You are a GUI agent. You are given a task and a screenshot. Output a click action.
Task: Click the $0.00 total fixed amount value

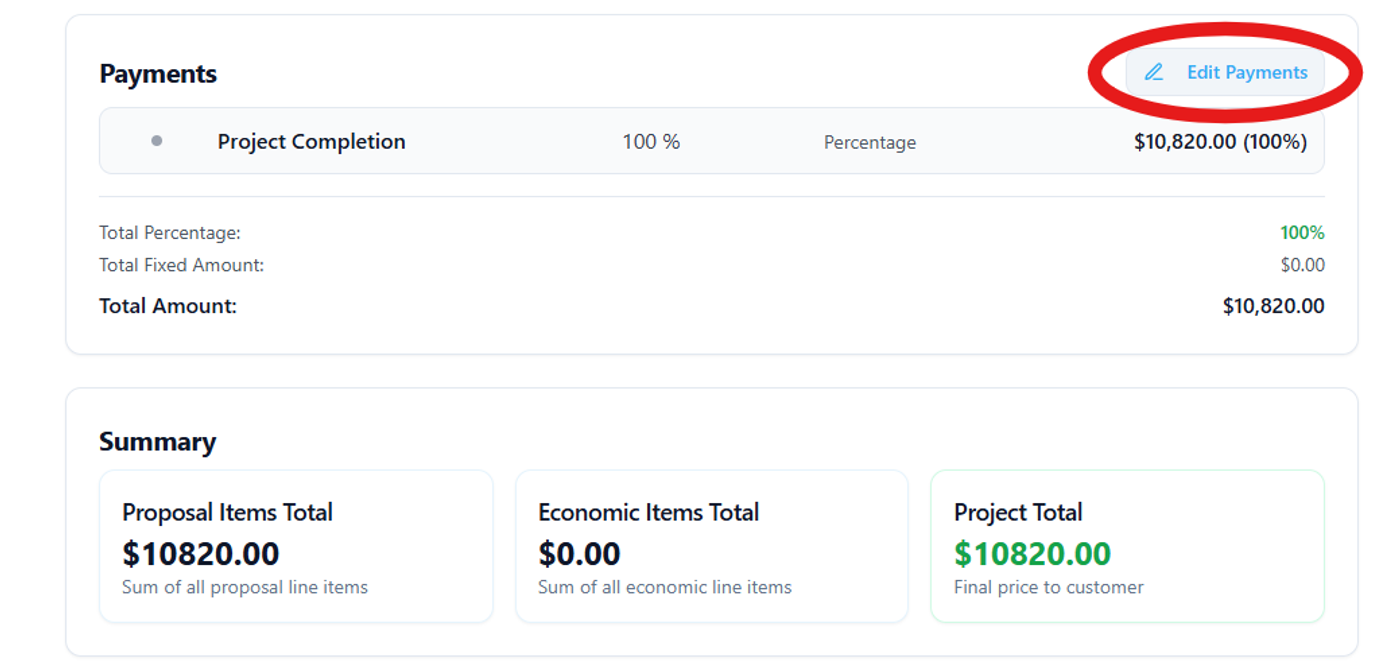[x=1302, y=265]
